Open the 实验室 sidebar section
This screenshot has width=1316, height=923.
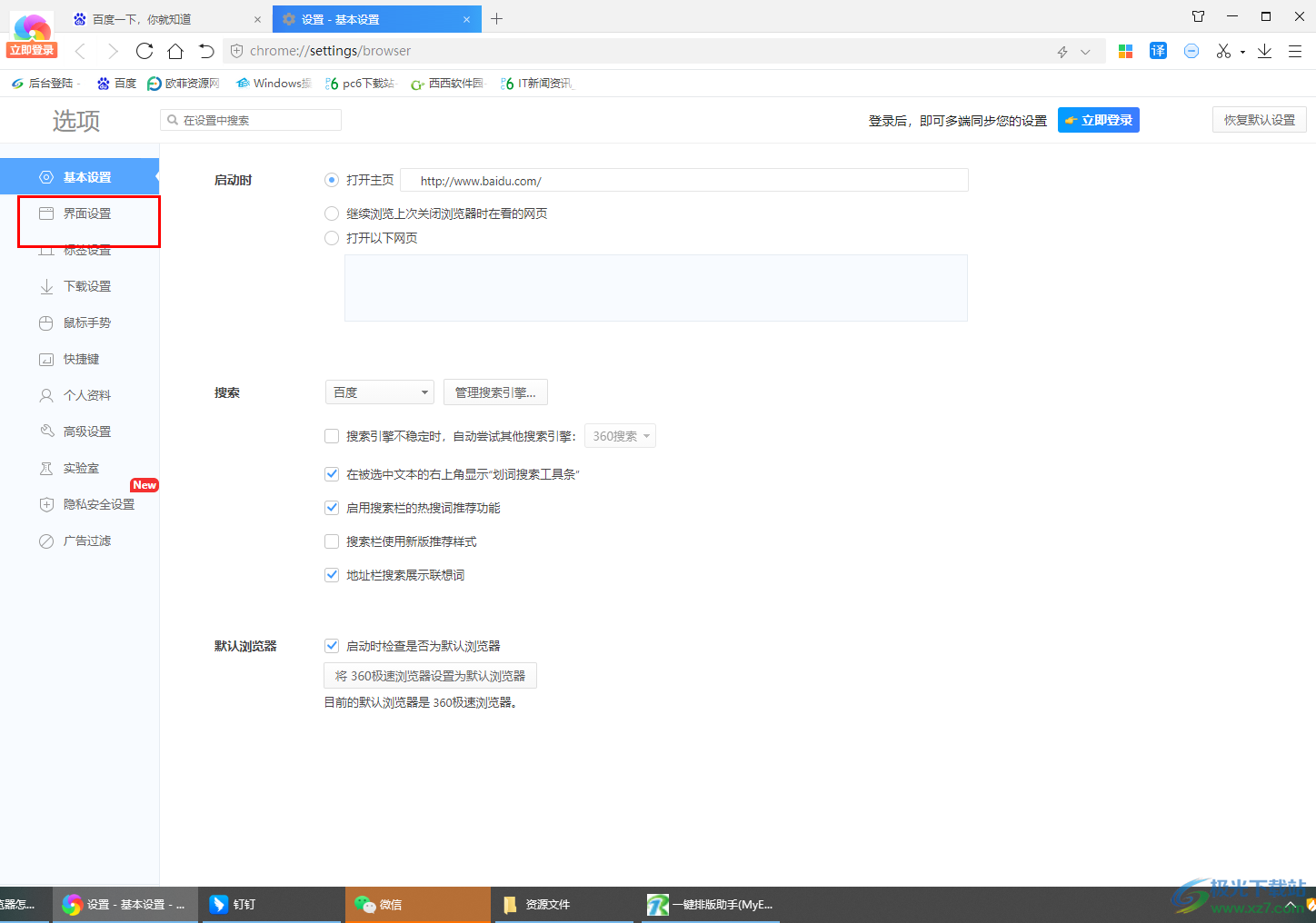[79, 468]
